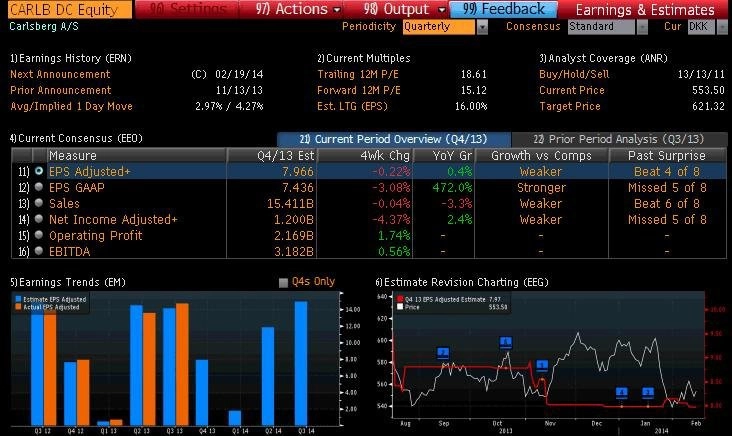Select the Operating Profit radio button

(x=39, y=235)
